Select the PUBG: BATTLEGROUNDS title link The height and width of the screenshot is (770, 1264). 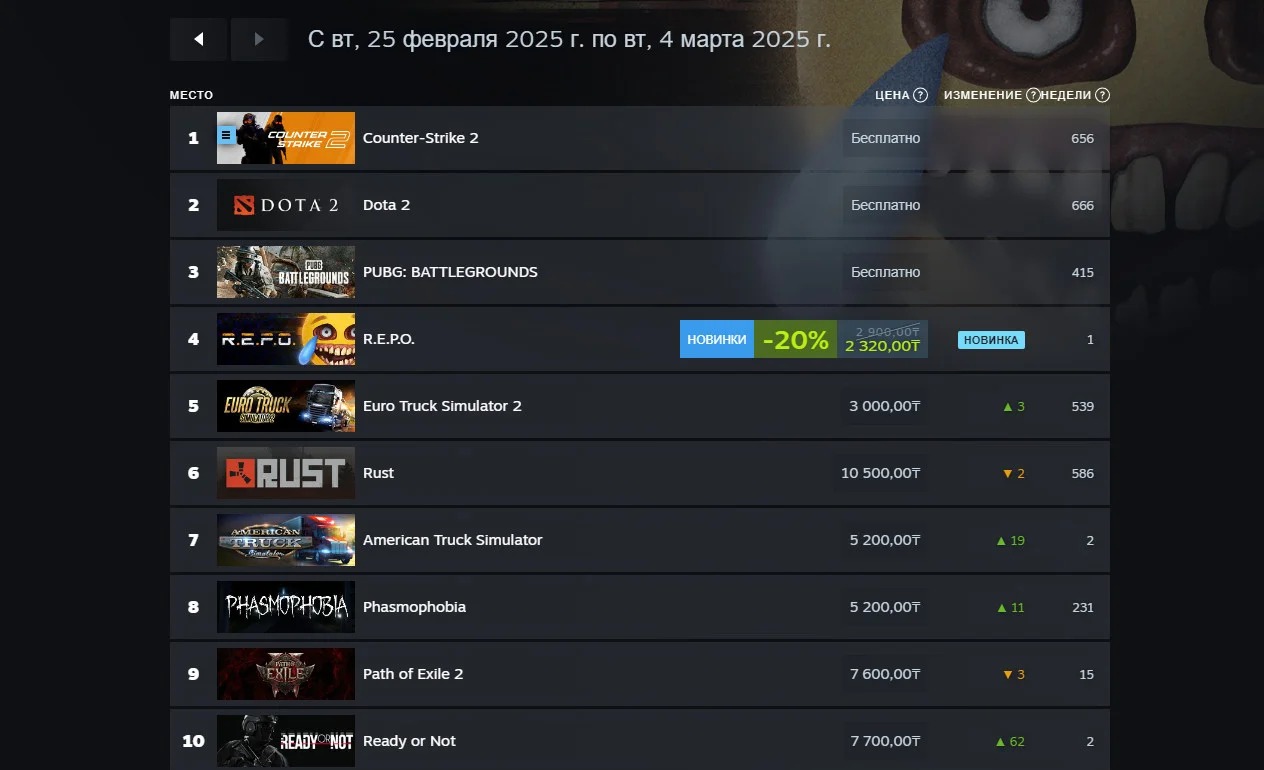tap(450, 272)
